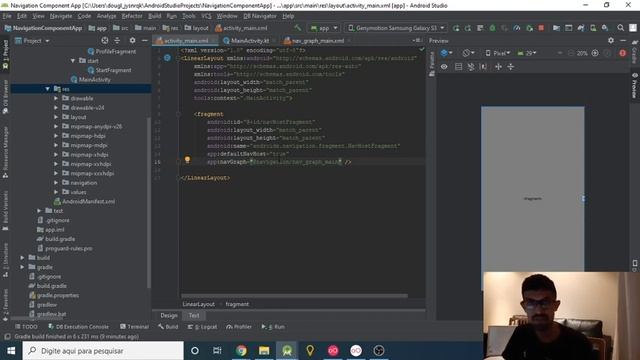Click the pan/expand horizontally icon in Preview toolbar
The image size is (640, 360).
click(x=498, y=67)
